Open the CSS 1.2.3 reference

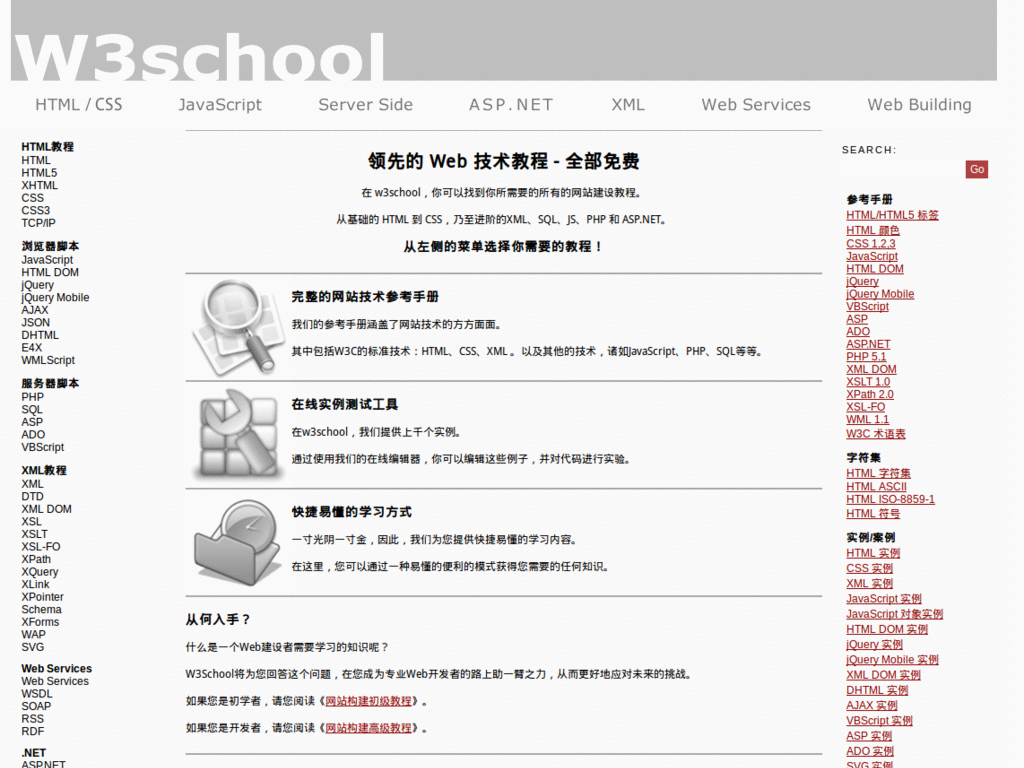pos(871,243)
